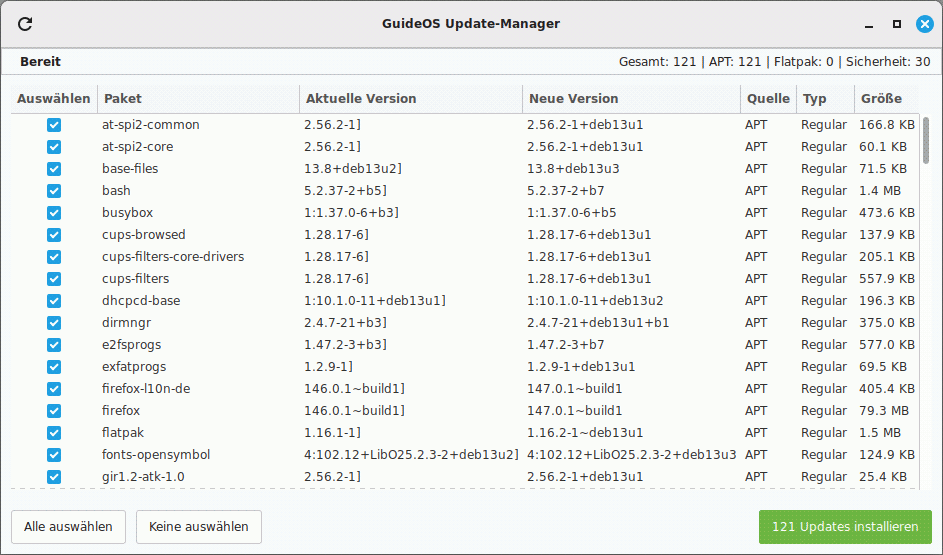
Task: Deselect the bash package update
Action: [x=54, y=191]
